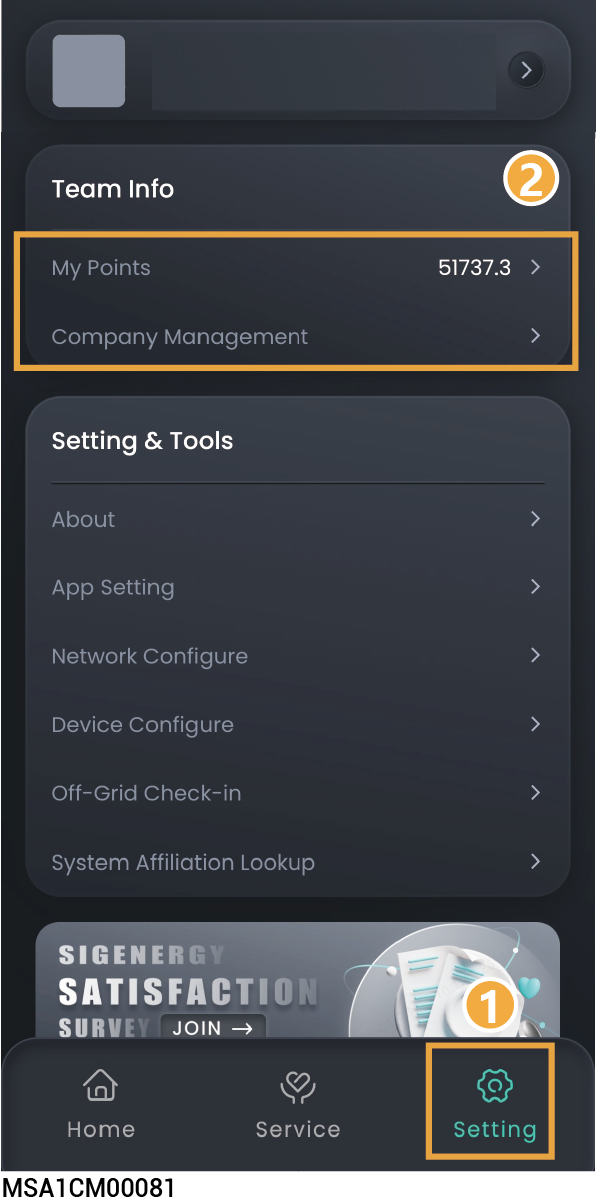Tap the Home house icon
The height and width of the screenshot is (1204, 596).
[x=100, y=1087]
